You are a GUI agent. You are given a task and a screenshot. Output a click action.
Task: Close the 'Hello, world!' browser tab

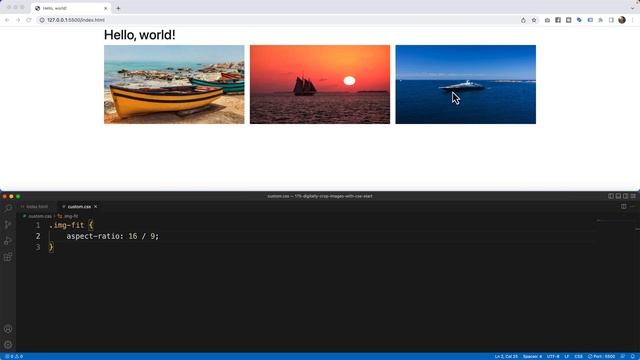(x=105, y=8)
